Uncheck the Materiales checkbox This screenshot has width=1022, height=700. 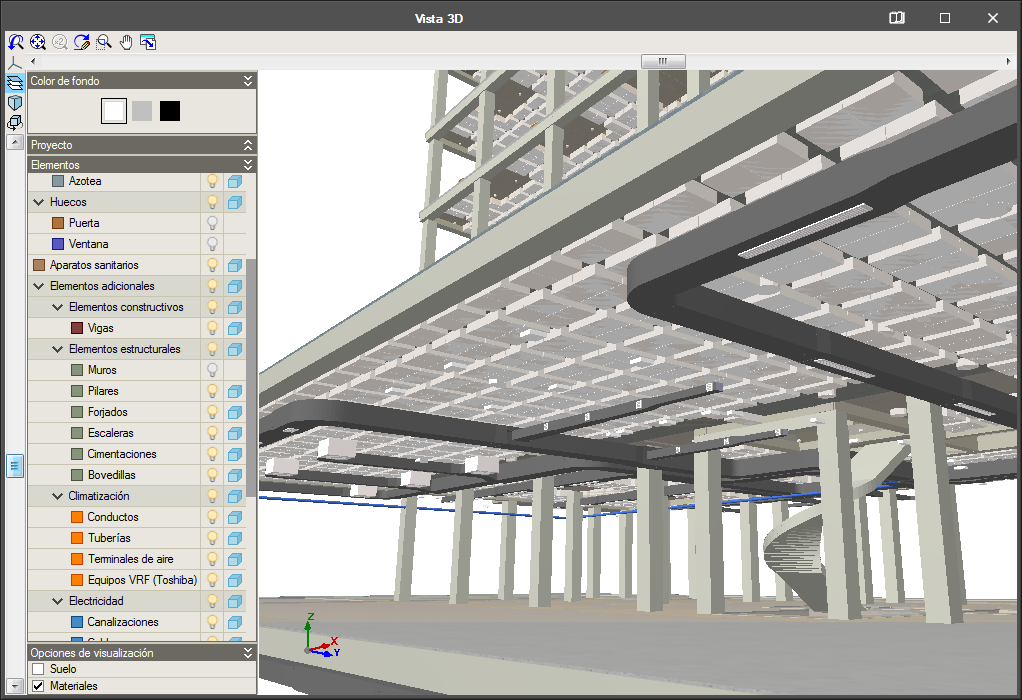[38, 686]
